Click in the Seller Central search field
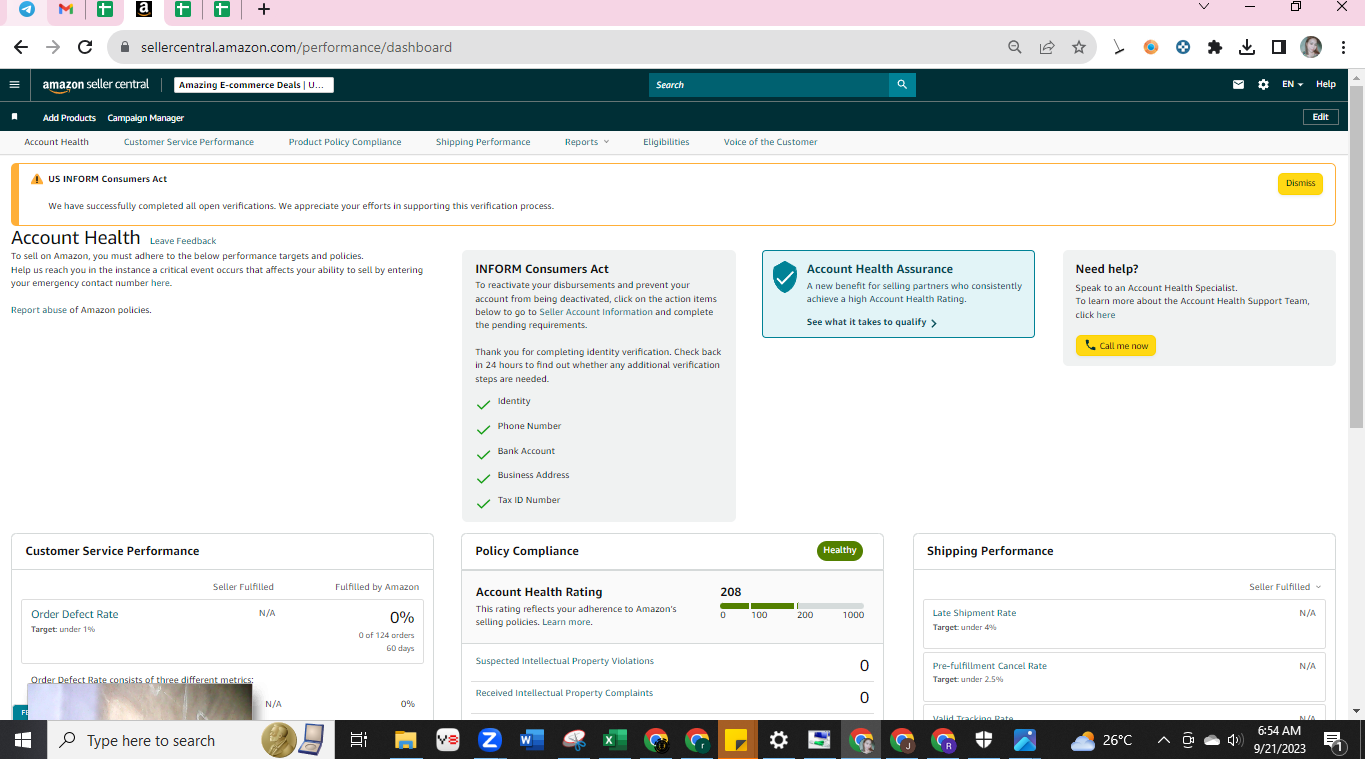 coord(769,85)
